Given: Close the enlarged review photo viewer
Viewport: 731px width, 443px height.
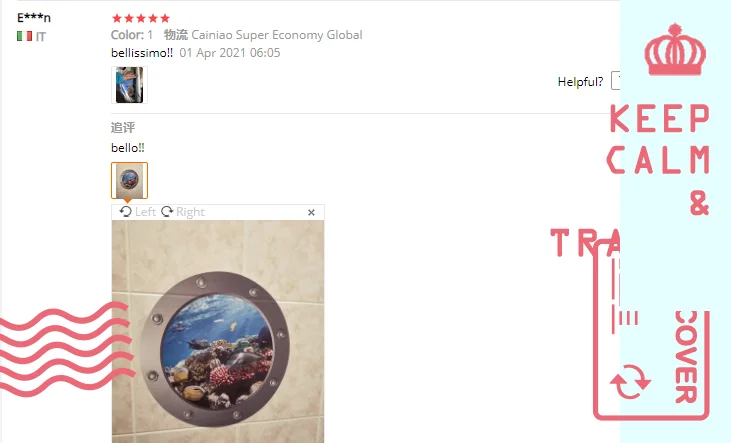Looking at the screenshot, I should tap(311, 213).
